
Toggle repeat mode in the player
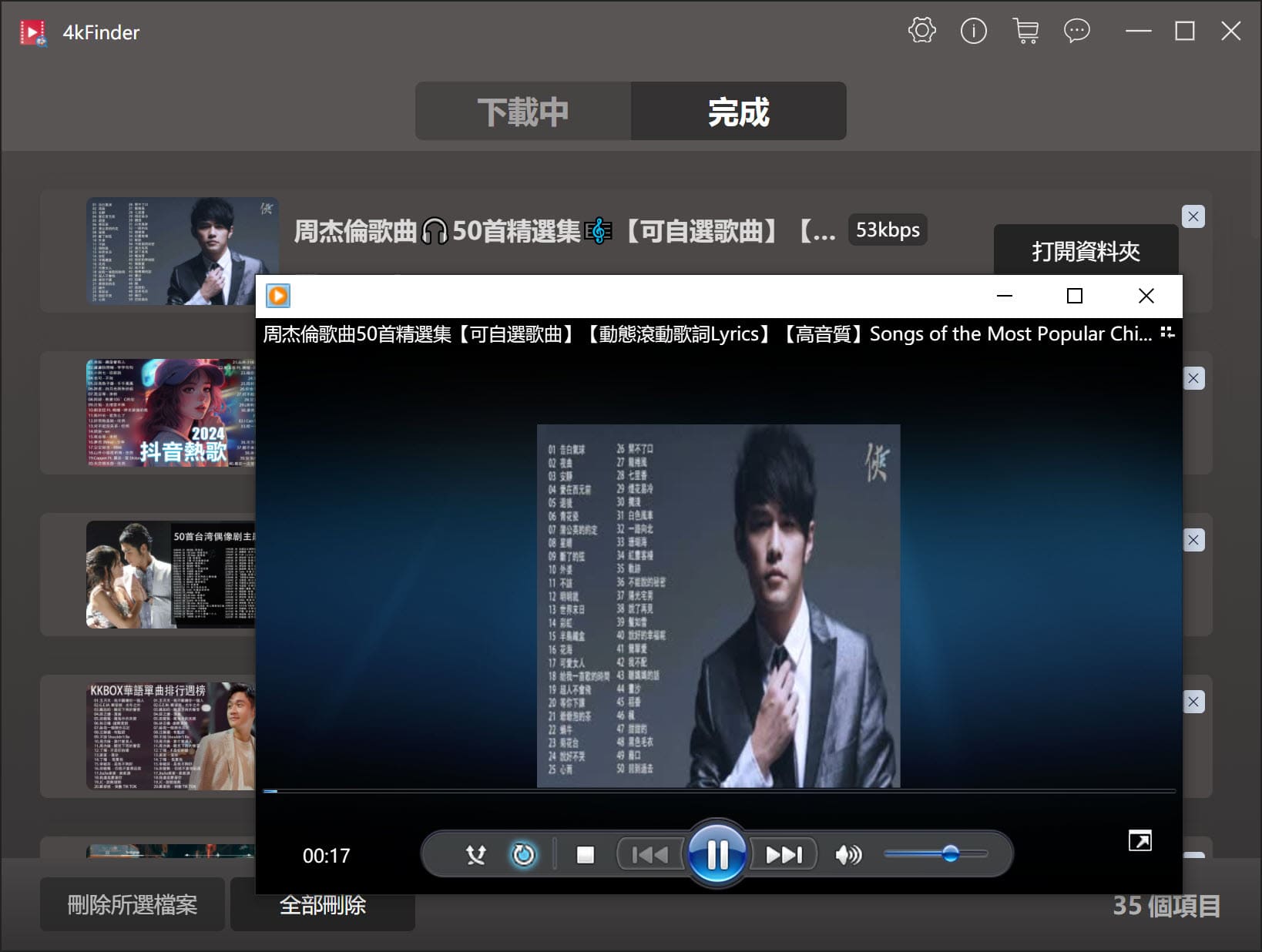523,855
